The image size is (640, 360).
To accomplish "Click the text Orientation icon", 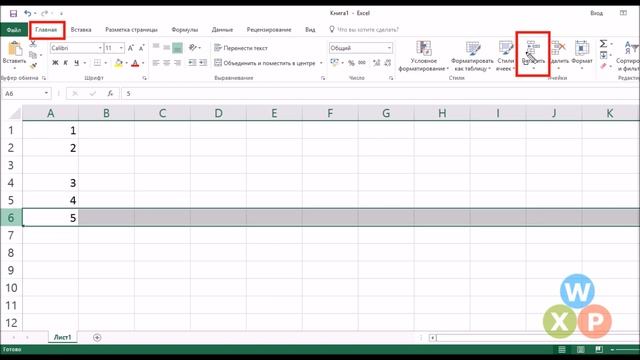I will pos(193,48).
